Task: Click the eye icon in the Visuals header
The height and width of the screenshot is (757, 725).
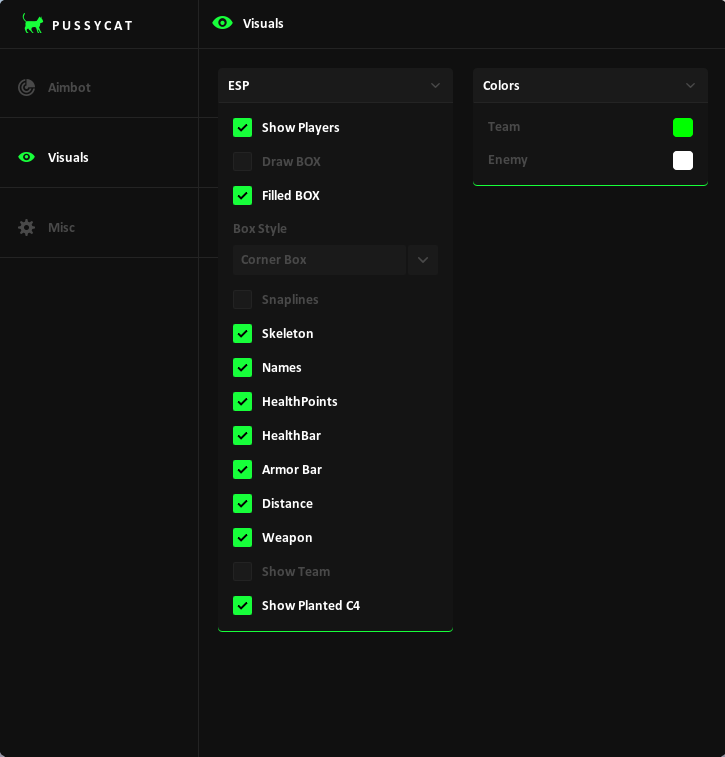Action: coord(223,23)
